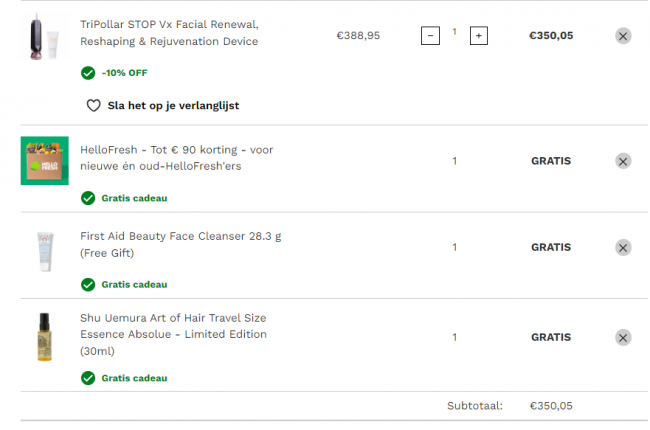The height and width of the screenshot is (430, 650).
Task: Increase TriPollar quantity with plus button
Action: 478,36
